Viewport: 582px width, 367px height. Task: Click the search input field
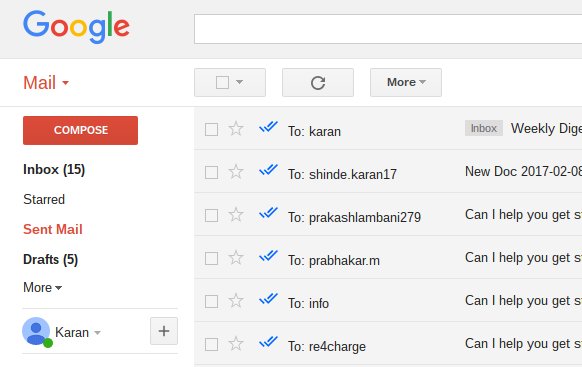click(x=388, y=29)
